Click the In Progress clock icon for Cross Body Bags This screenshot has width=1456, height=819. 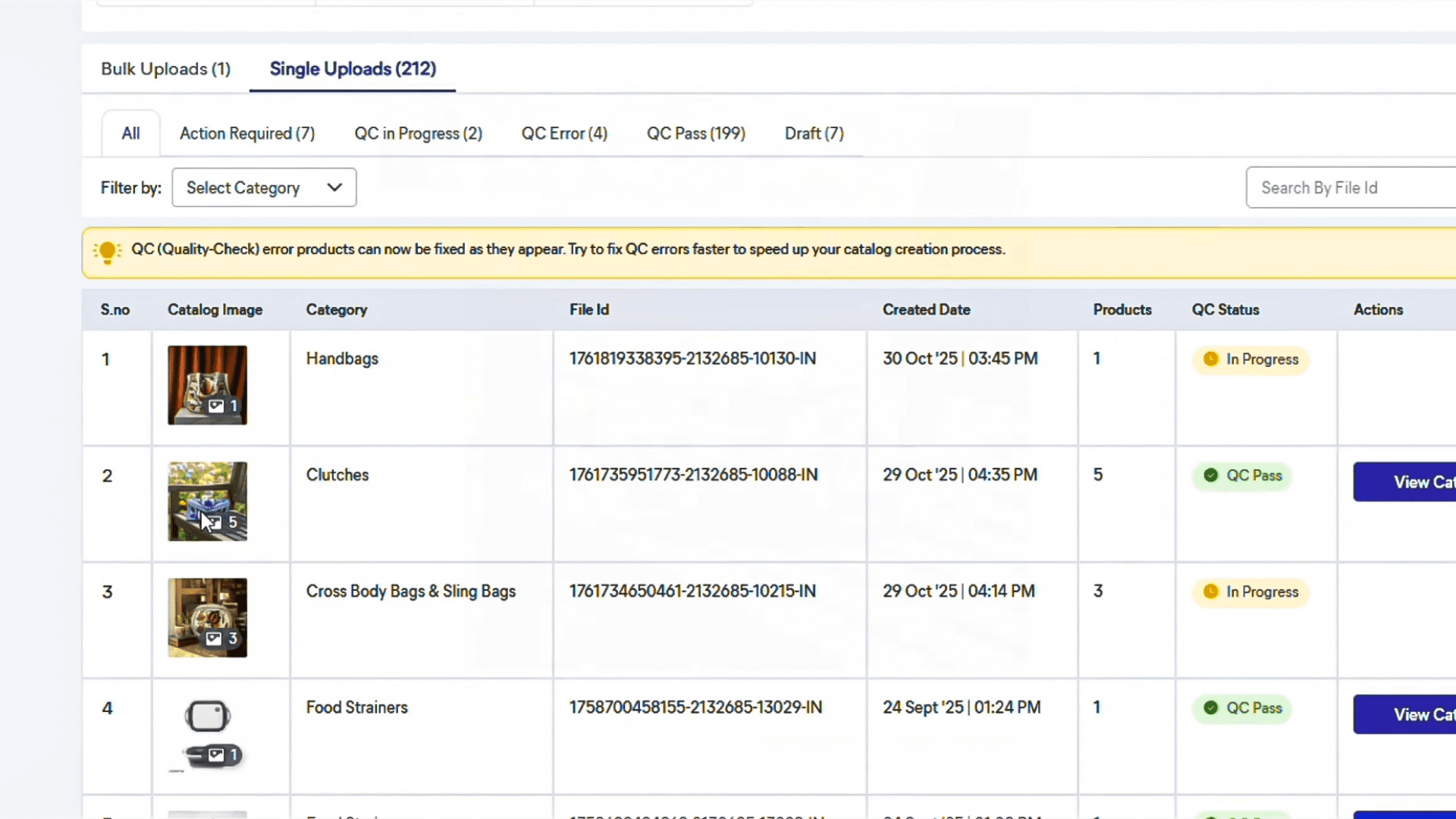(x=1210, y=591)
